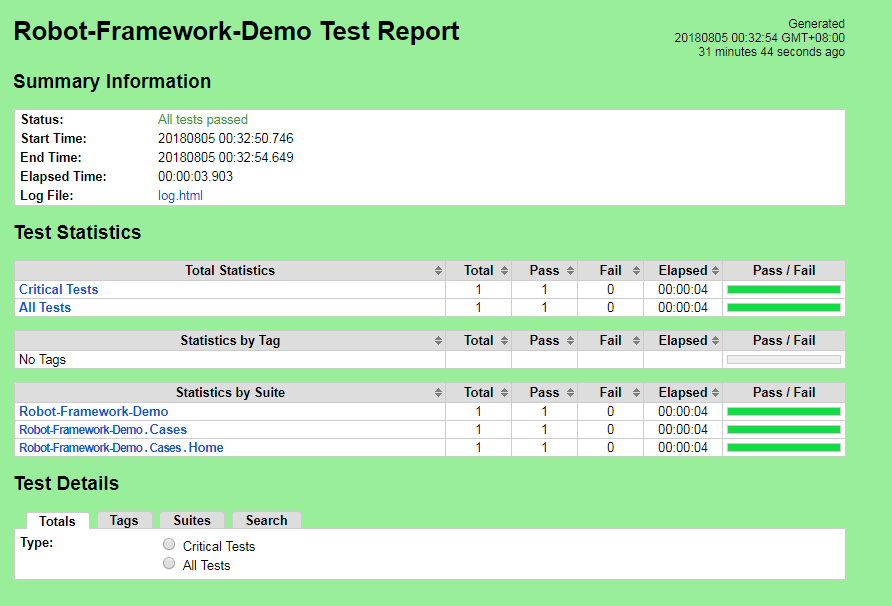892x606 pixels.
Task: Sort Statistics by Suite Total column arrows
Action: pyautogui.click(x=504, y=393)
